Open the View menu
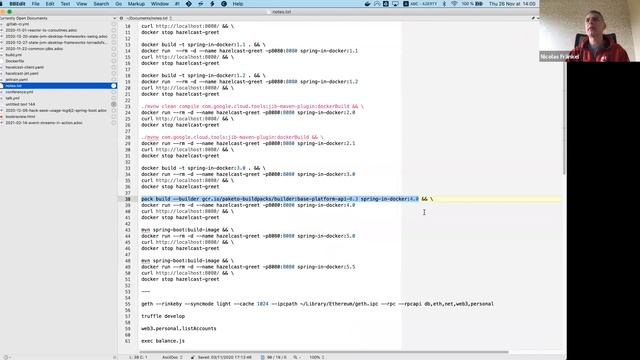This screenshot has width=640, height=360. pos(81,4)
